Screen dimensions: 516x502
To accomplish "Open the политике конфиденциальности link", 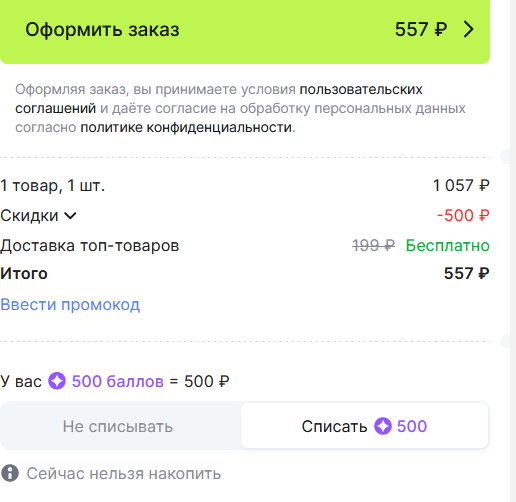I will point(186,127).
